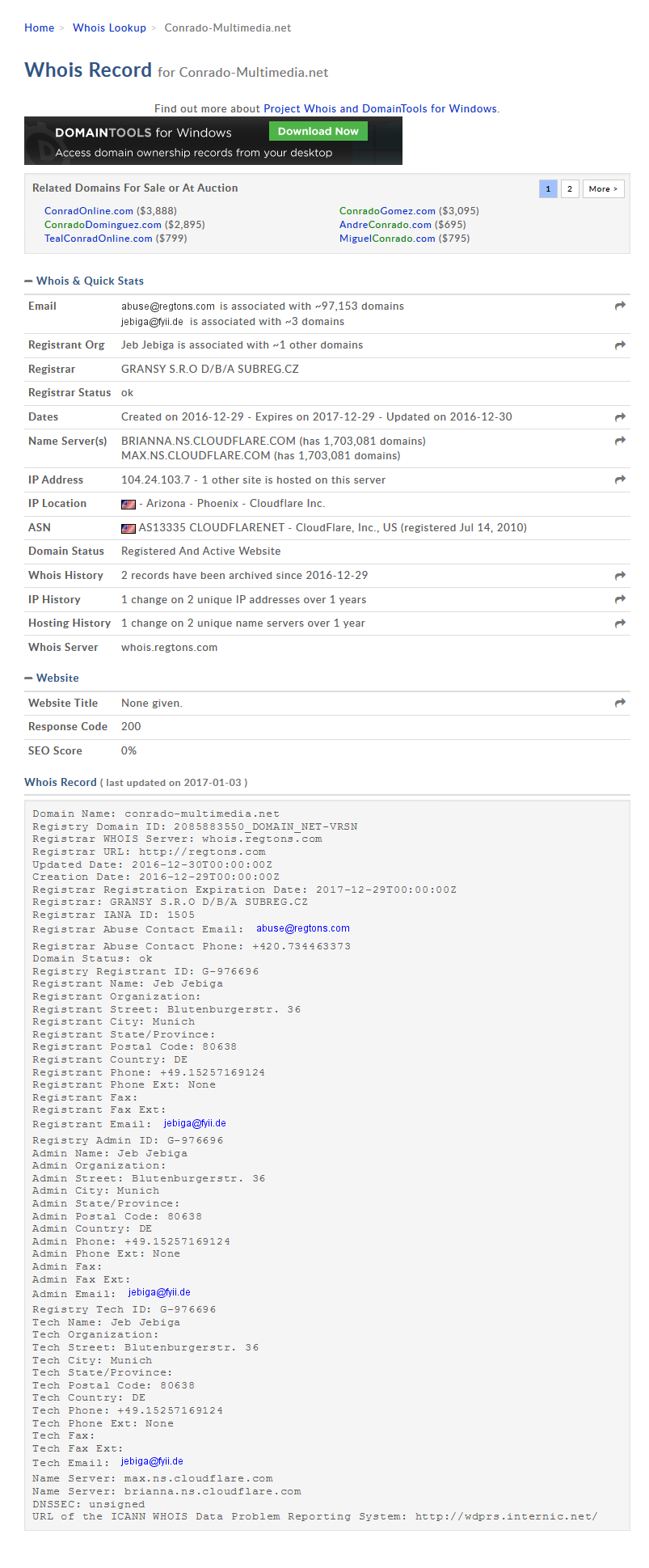Viewport: 649px width, 1568px height.
Task: Click the Registered And Active Website status
Action: [201, 552]
